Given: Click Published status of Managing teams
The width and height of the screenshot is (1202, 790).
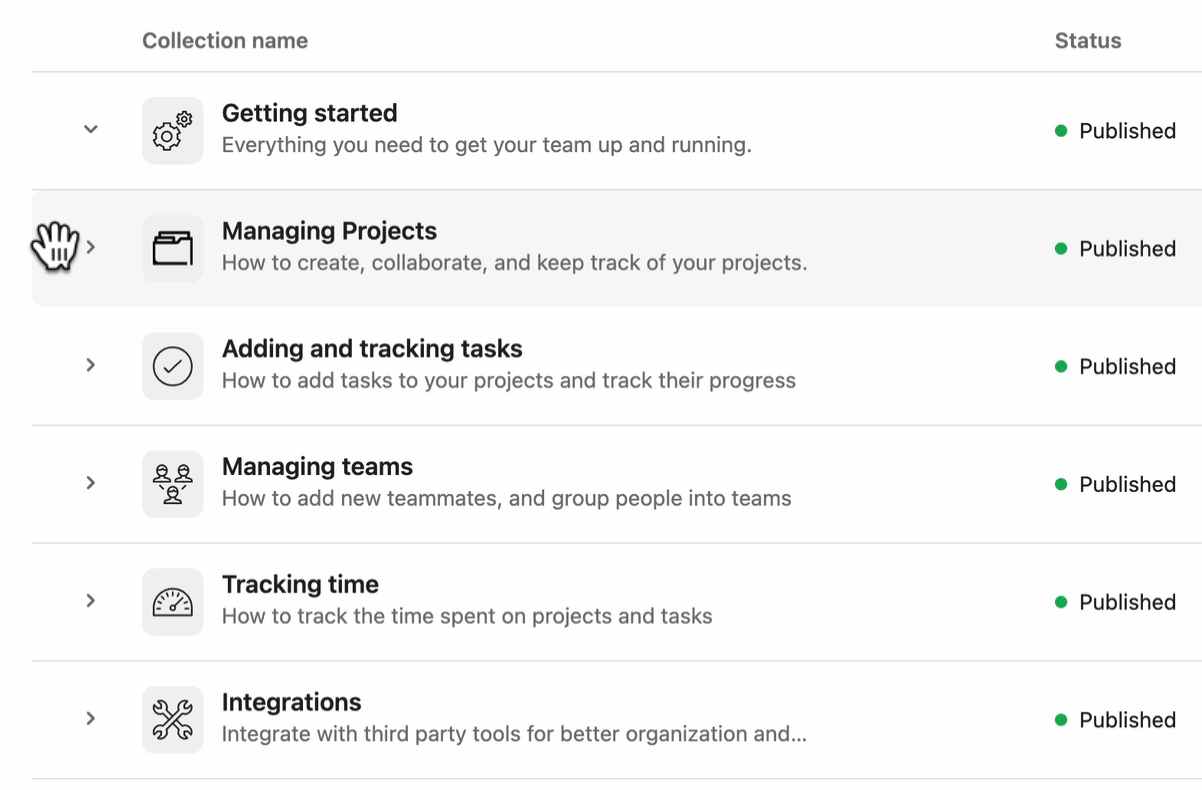Looking at the screenshot, I should [1126, 484].
